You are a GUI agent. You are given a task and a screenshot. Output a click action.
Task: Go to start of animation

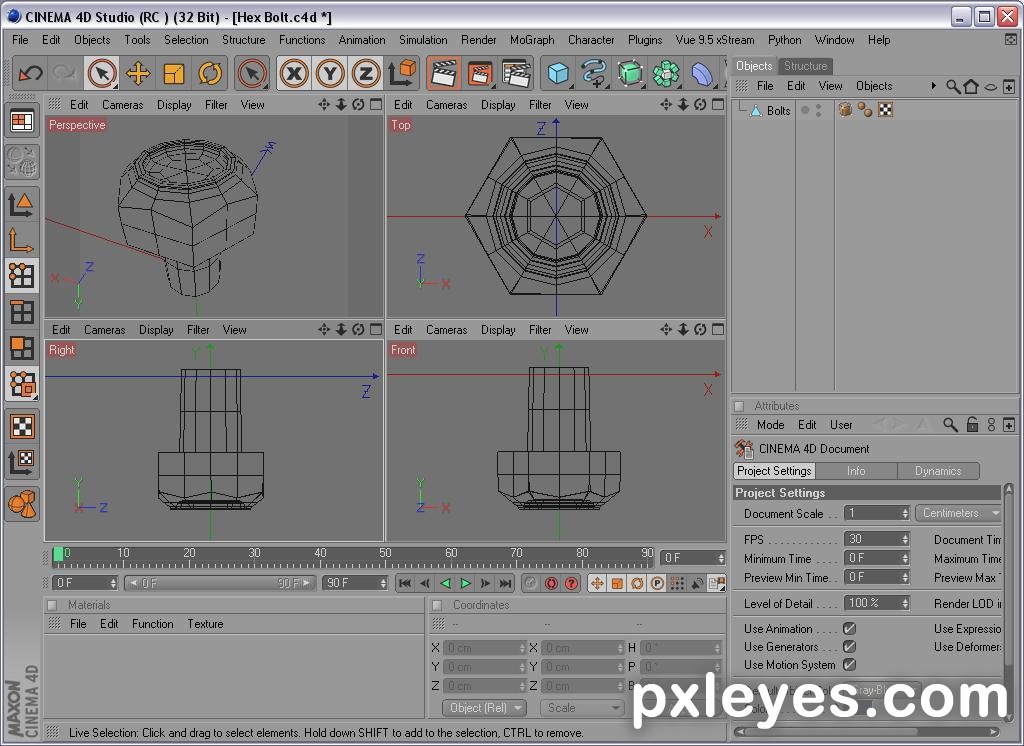click(404, 583)
